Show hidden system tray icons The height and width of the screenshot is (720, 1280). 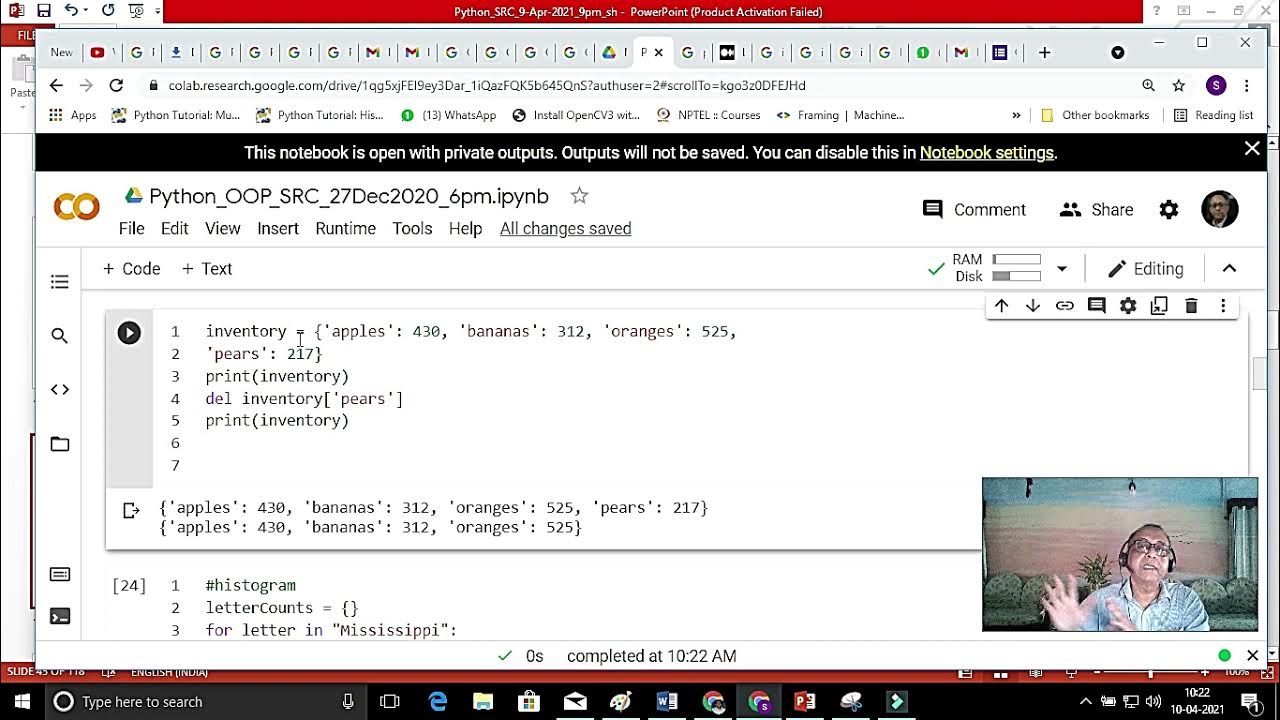[1086, 701]
